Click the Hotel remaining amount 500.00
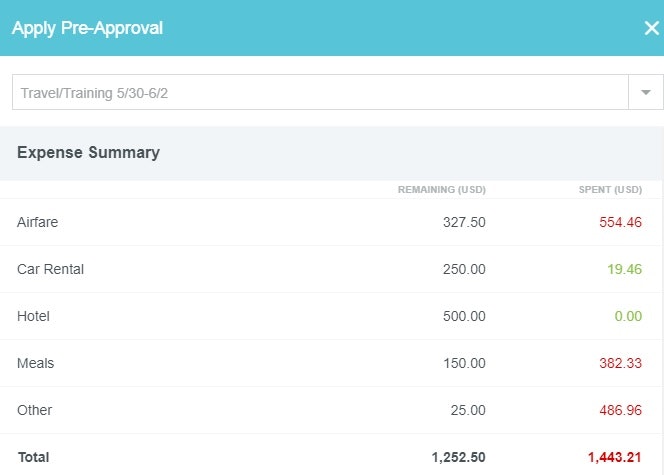This screenshot has height=475, width=664. pyautogui.click(x=464, y=316)
